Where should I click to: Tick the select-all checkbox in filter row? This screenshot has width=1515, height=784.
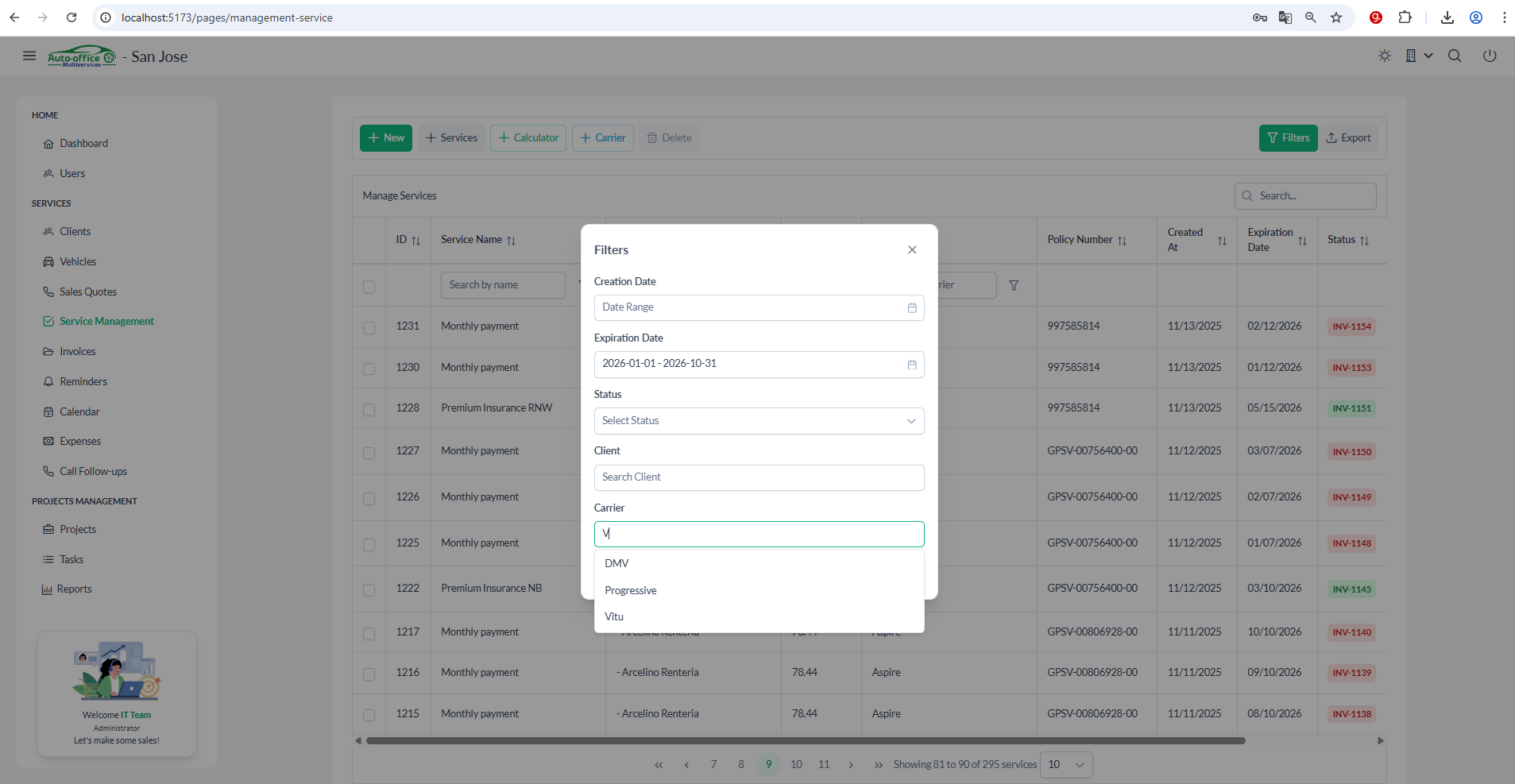click(x=369, y=286)
